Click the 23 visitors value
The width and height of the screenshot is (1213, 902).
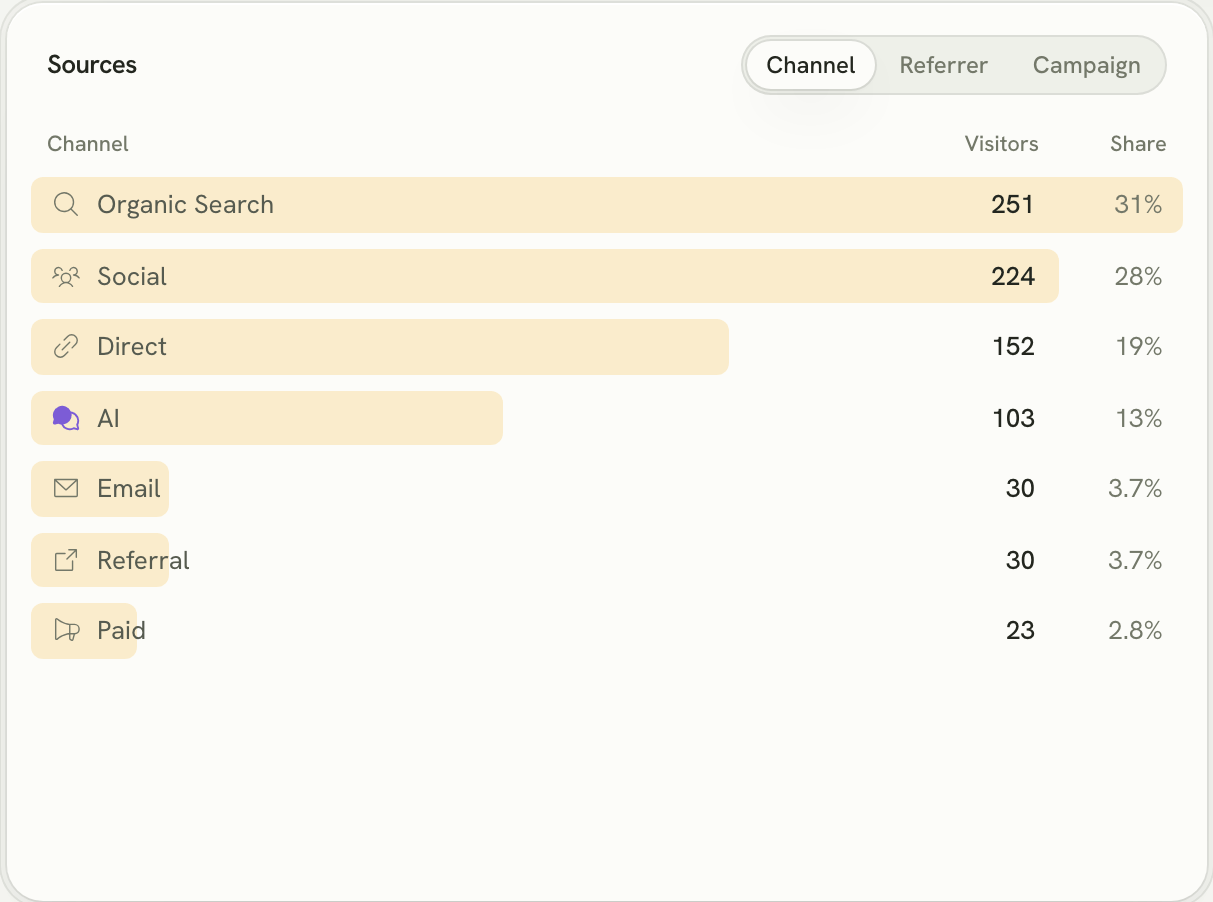coord(1020,631)
